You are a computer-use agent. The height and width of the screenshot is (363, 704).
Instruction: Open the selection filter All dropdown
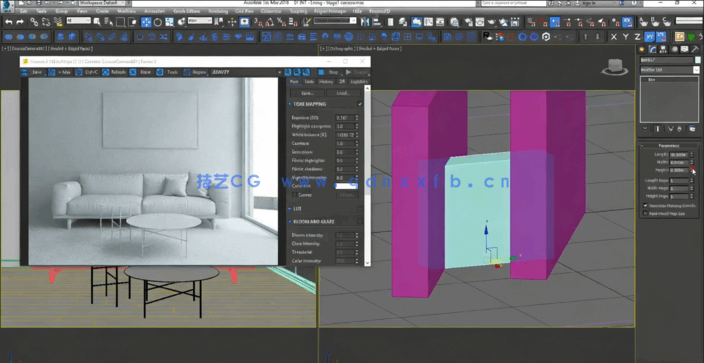coord(79,21)
